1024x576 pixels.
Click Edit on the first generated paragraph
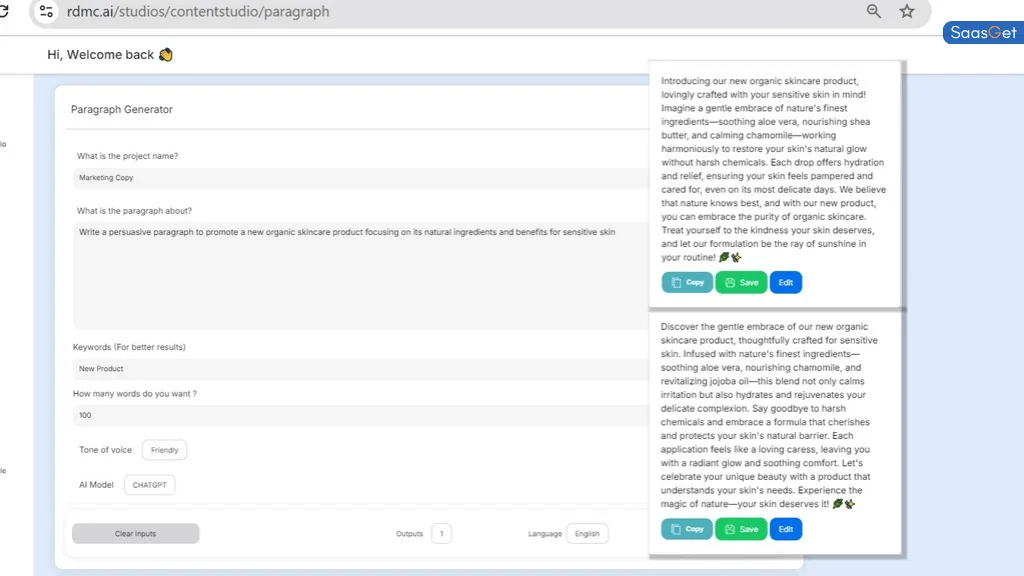point(786,282)
